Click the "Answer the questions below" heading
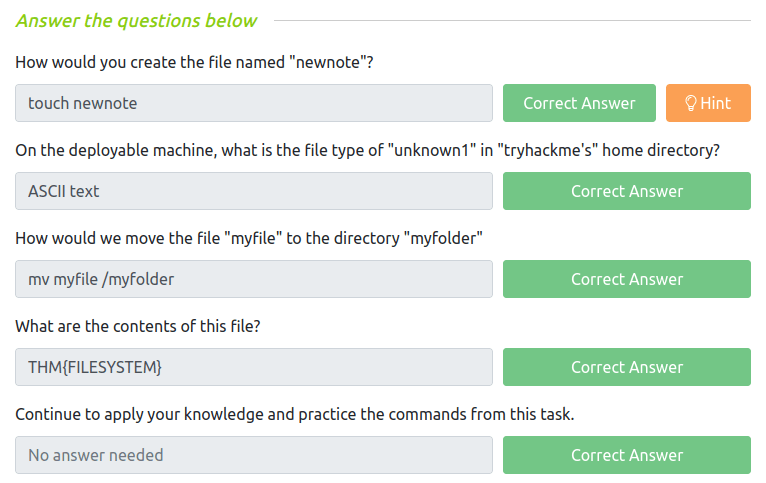The width and height of the screenshot is (766, 483). pos(136,21)
